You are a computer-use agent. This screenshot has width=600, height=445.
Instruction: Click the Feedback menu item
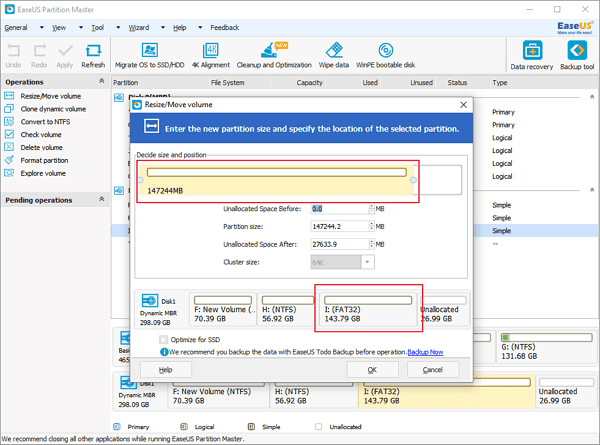[225, 28]
